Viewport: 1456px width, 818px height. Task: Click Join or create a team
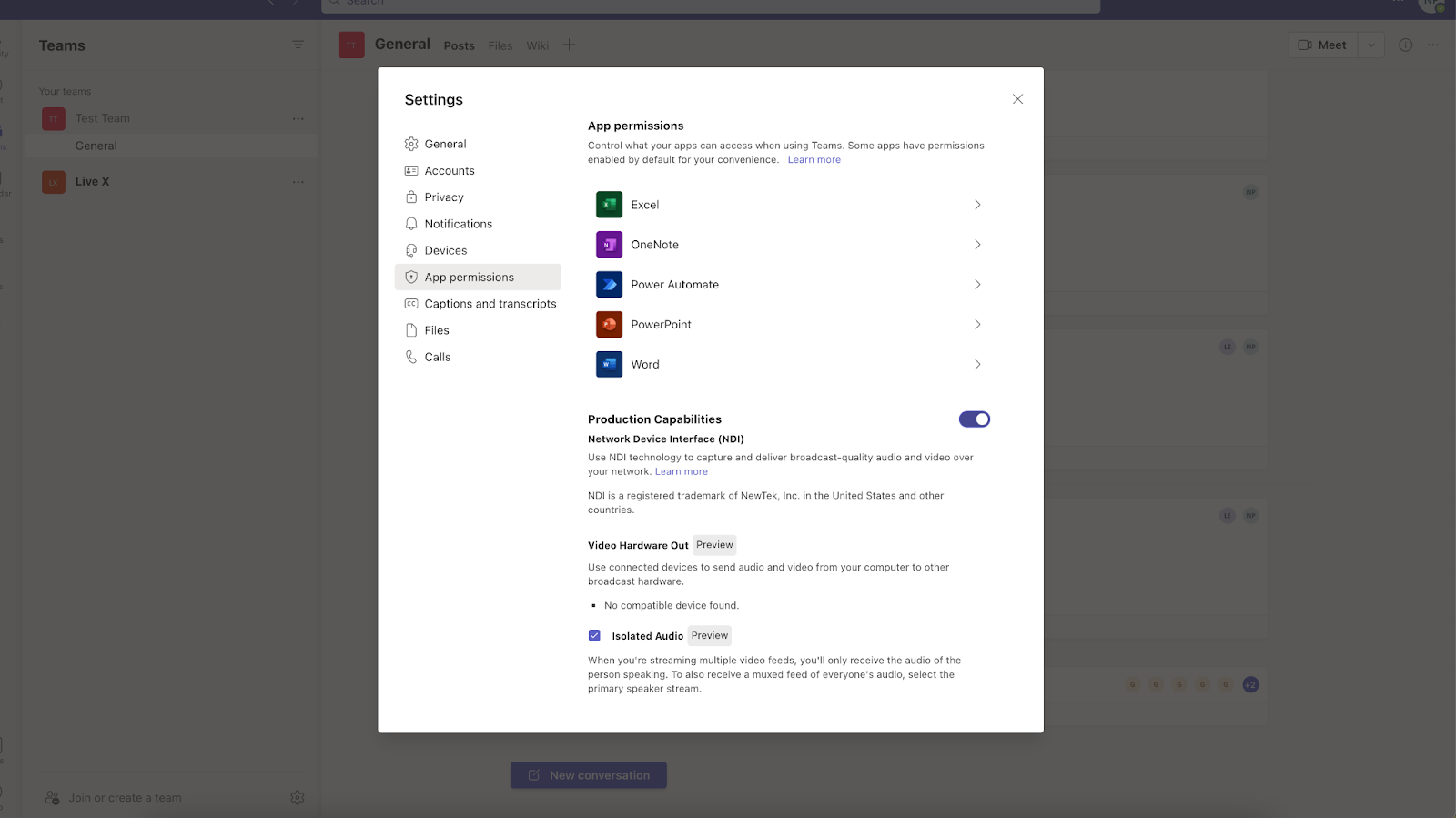tap(114, 798)
